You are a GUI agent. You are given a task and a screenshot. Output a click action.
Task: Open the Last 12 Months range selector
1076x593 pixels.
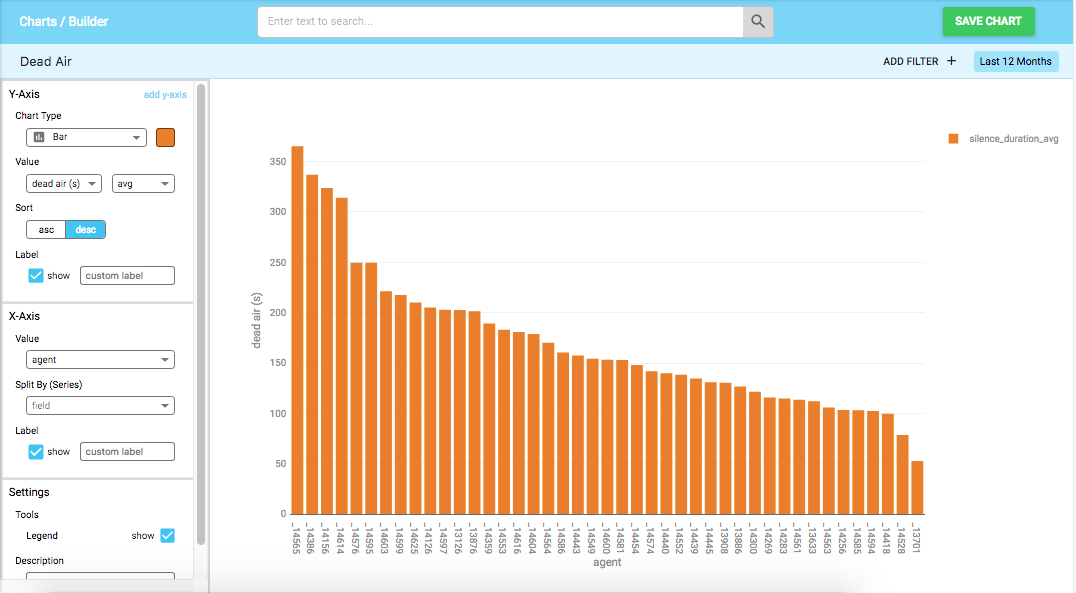point(1016,61)
